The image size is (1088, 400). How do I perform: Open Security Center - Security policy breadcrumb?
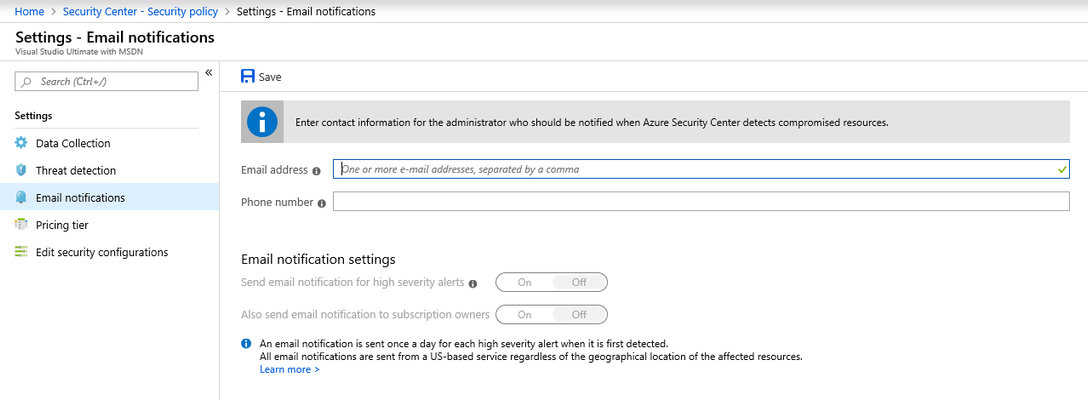point(140,11)
